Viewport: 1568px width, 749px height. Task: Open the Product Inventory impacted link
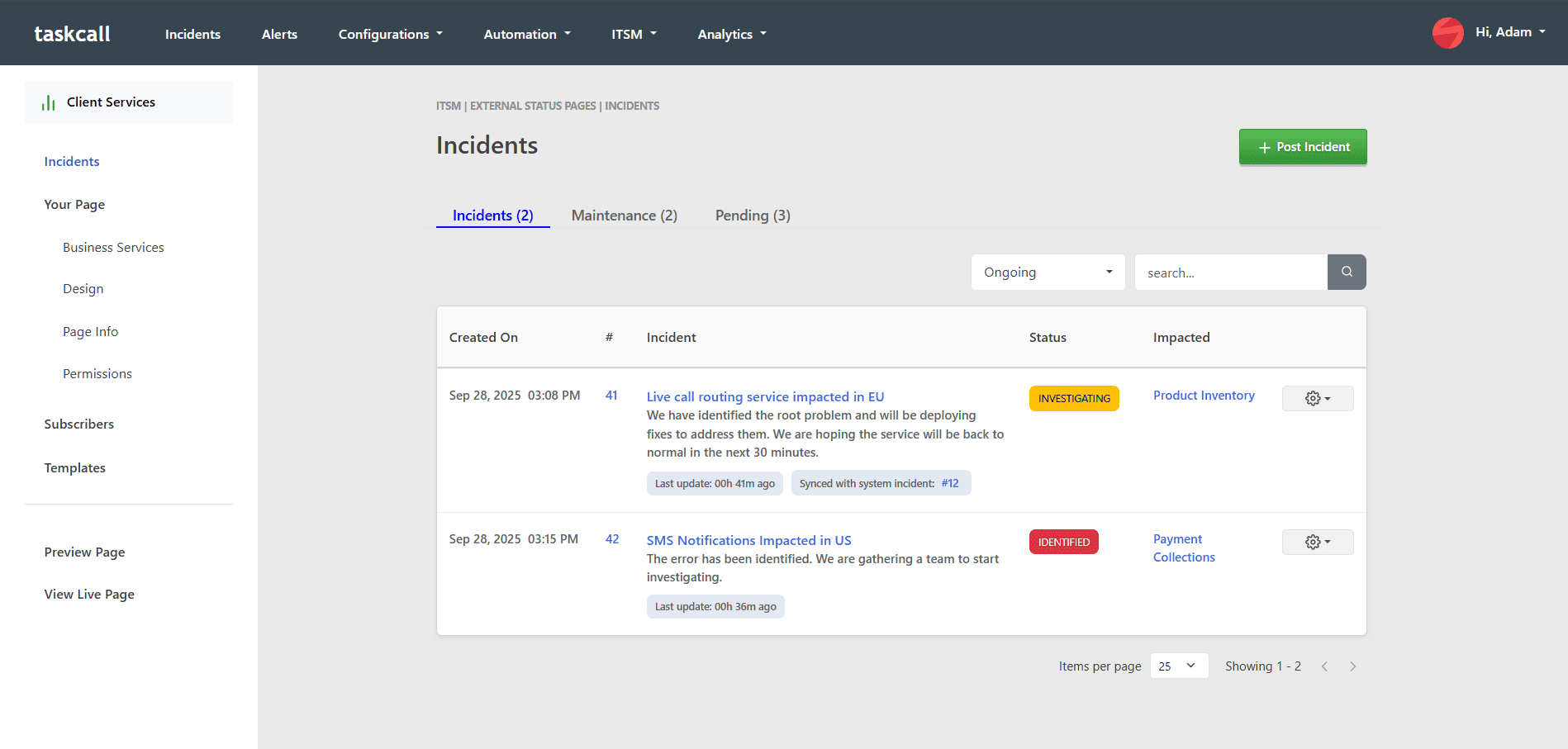pyautogui.click(x=1203, y=396)
